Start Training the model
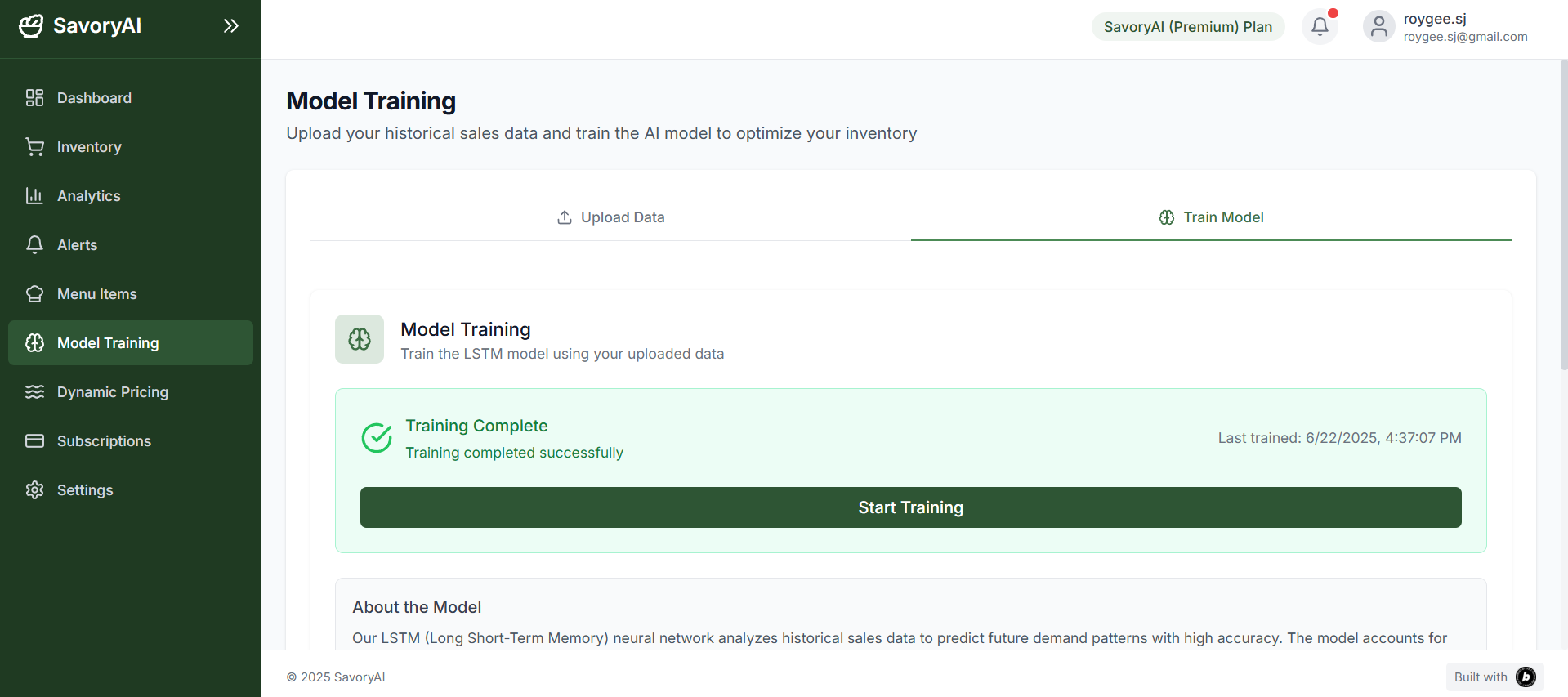Screen dimensions: 1568x697 pos(911,507)
